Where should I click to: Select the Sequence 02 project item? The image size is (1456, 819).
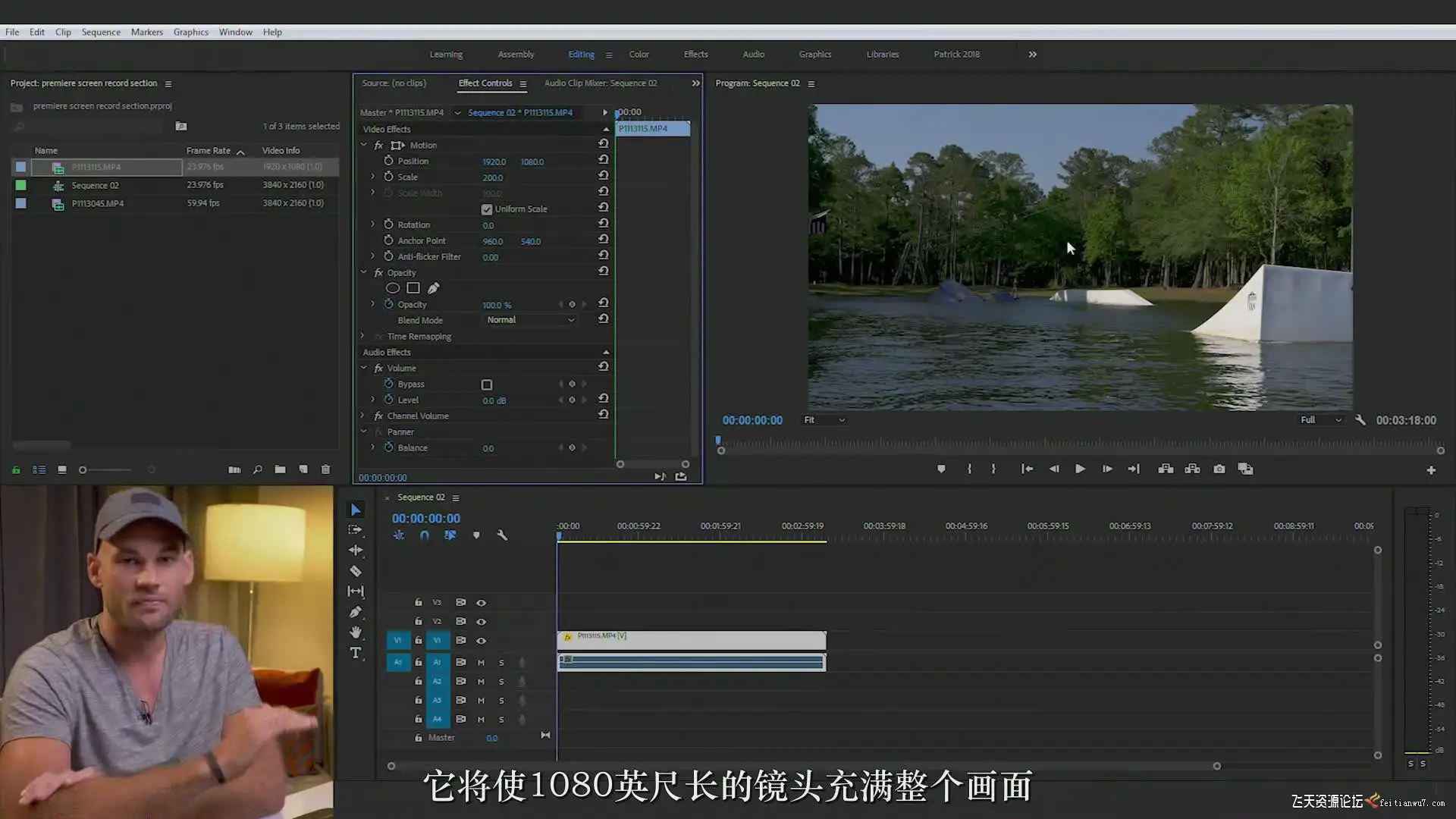pyautogui.click(x=95, y=185)
